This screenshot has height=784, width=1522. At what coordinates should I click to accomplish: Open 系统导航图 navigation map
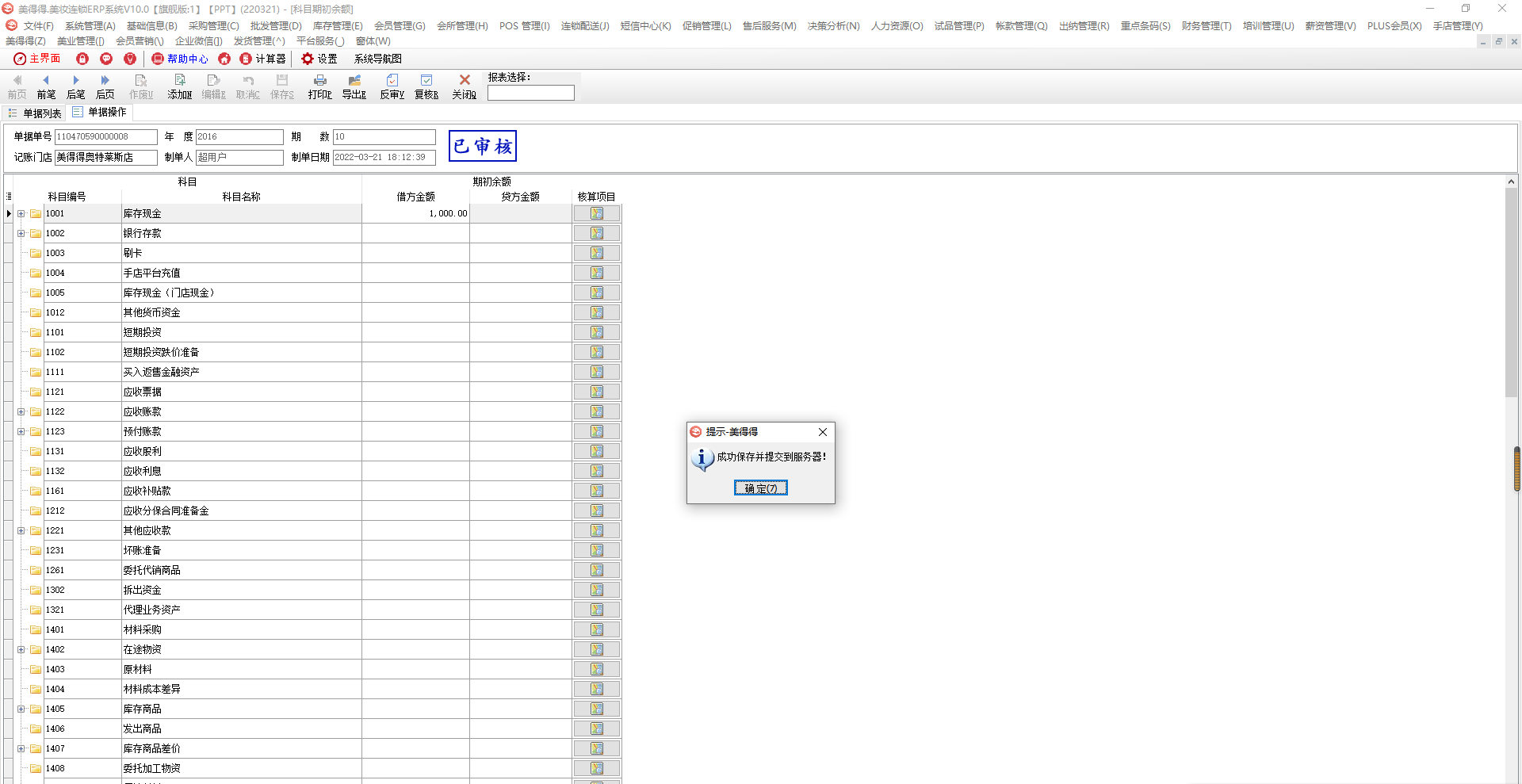point(377,59)
